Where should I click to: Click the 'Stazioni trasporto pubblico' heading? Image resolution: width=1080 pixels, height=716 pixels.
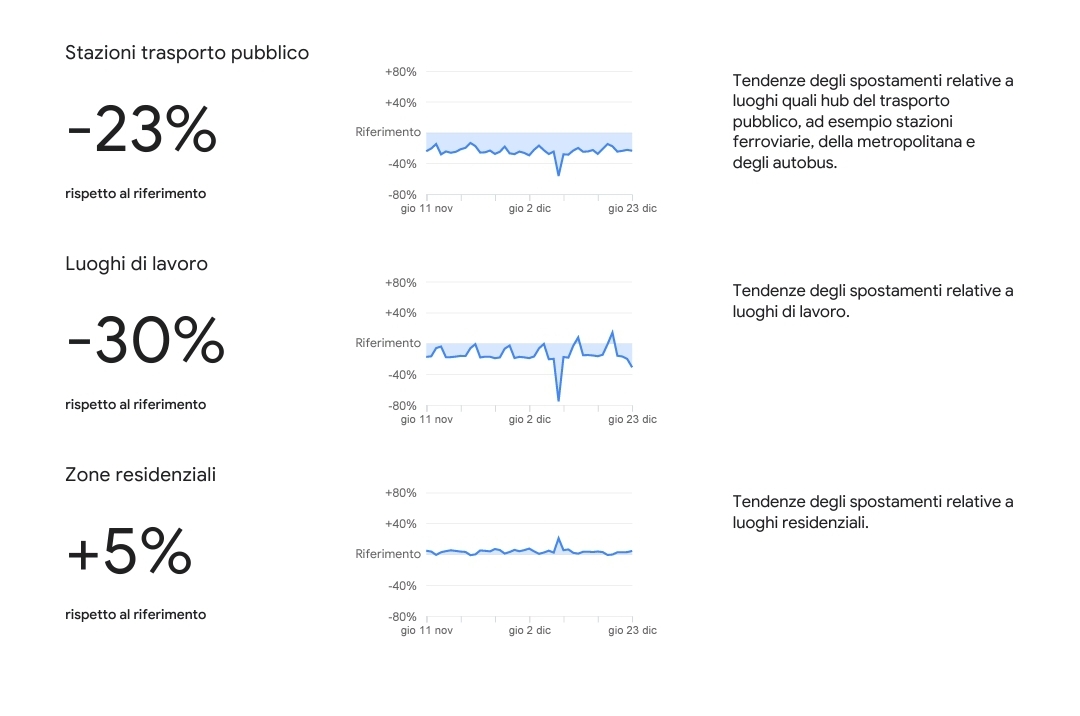tap(187, 53)
